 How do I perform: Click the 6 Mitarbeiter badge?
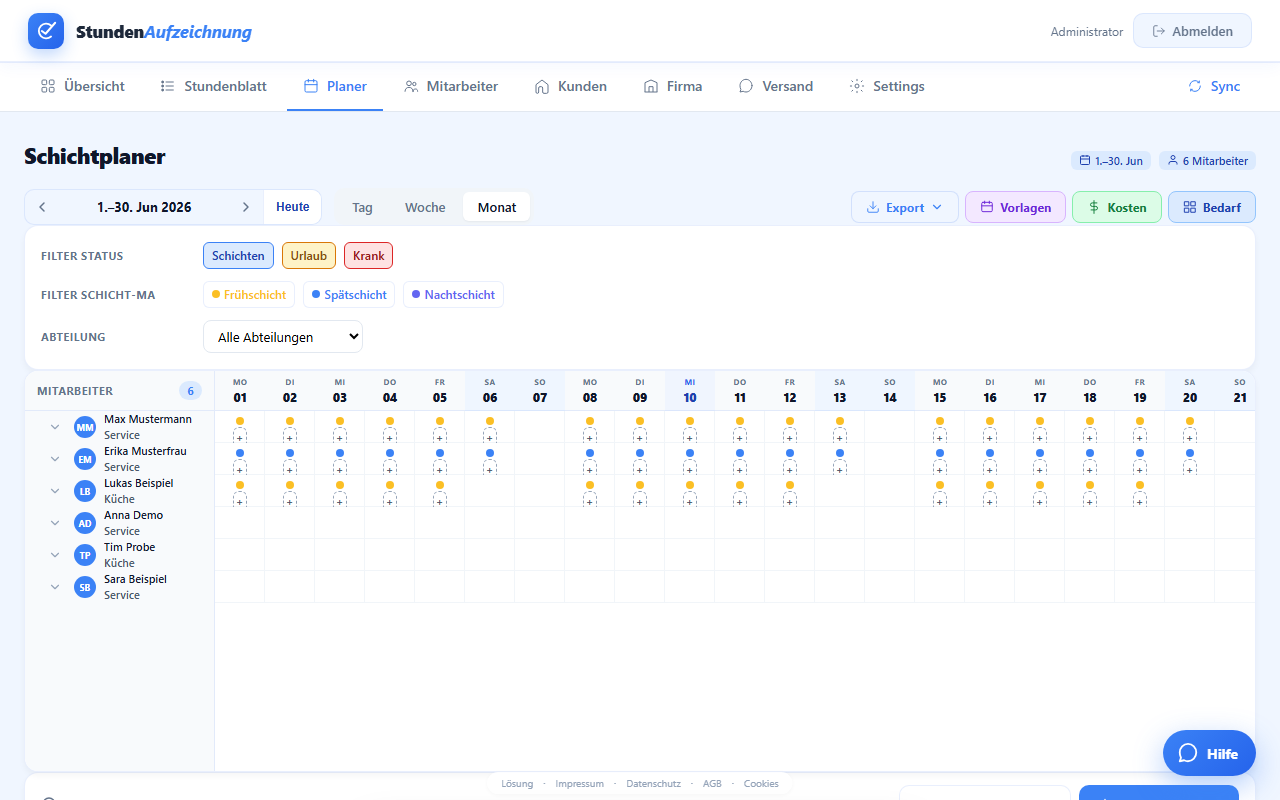tap(1207, 160)
